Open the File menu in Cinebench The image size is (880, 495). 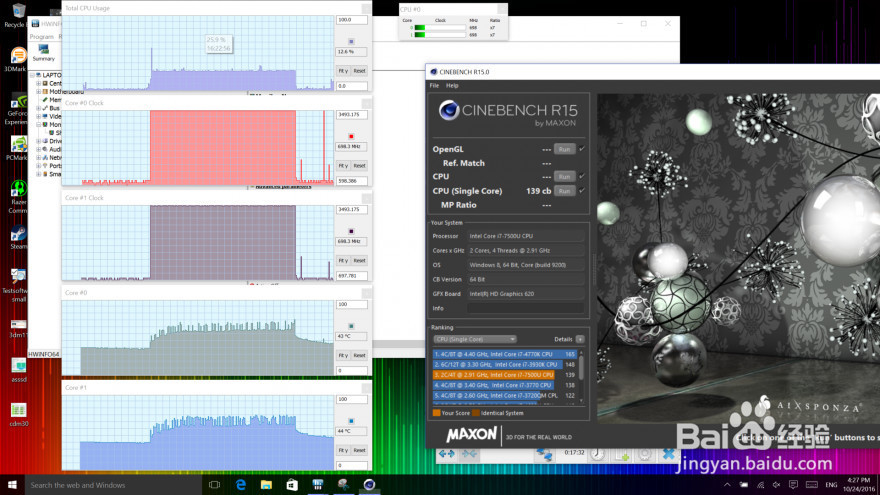pyautogui.click(x=434, y=85)
